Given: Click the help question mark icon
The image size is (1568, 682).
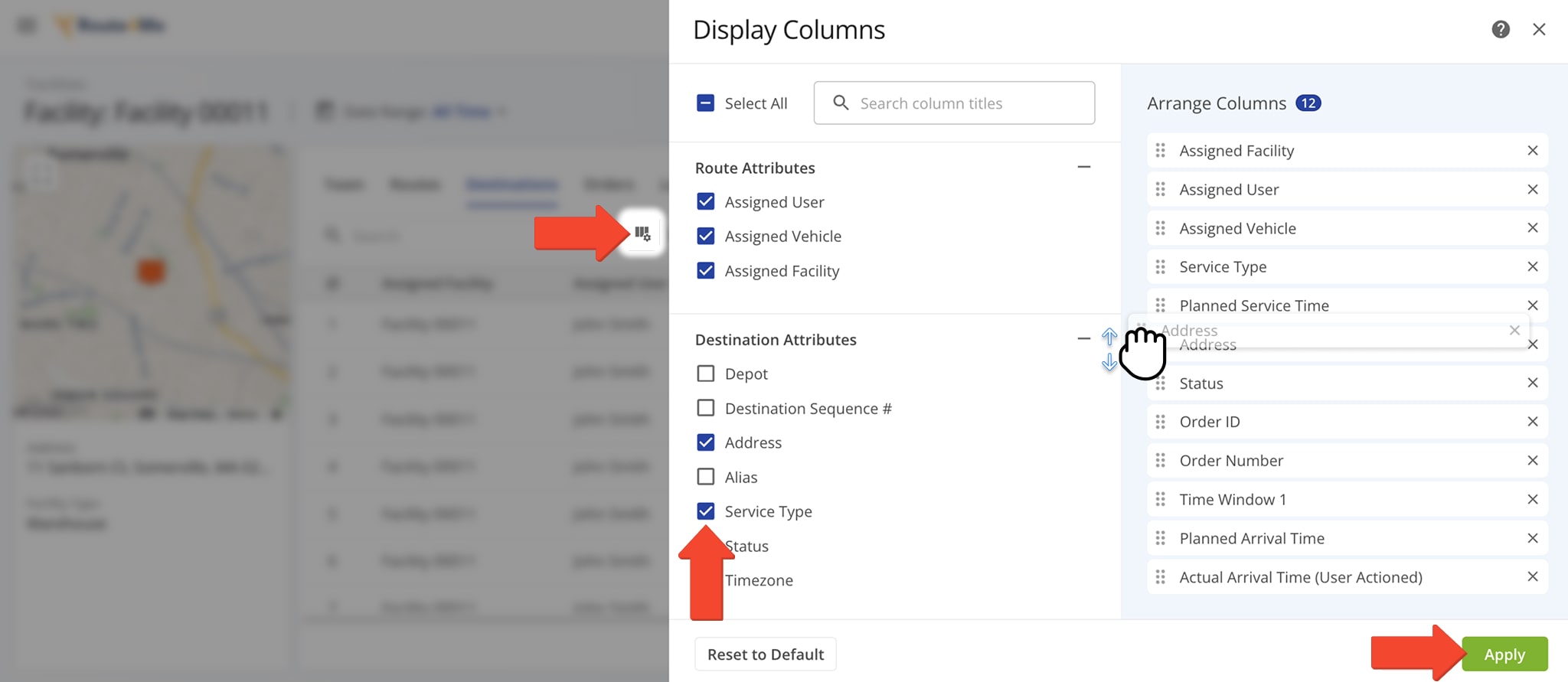Looking at the screenshot, I should coord(1500,30).
